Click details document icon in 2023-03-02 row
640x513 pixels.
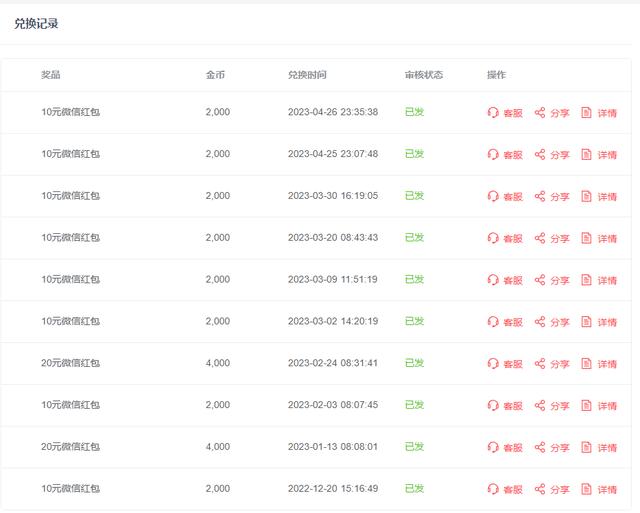click(x=587, y=323)
